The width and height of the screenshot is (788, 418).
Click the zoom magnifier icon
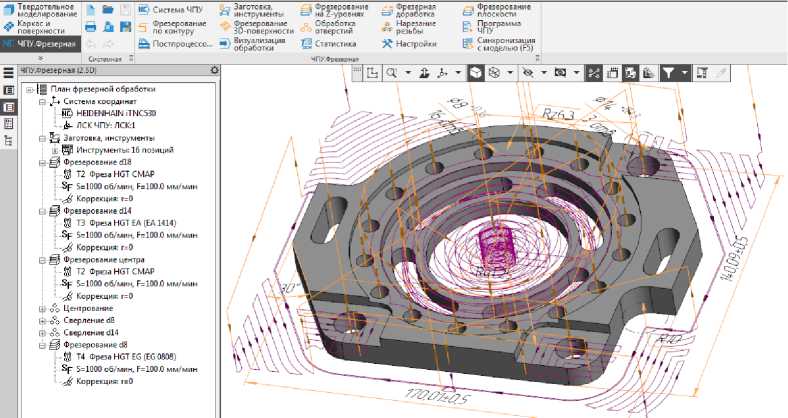tap(391, 73)
